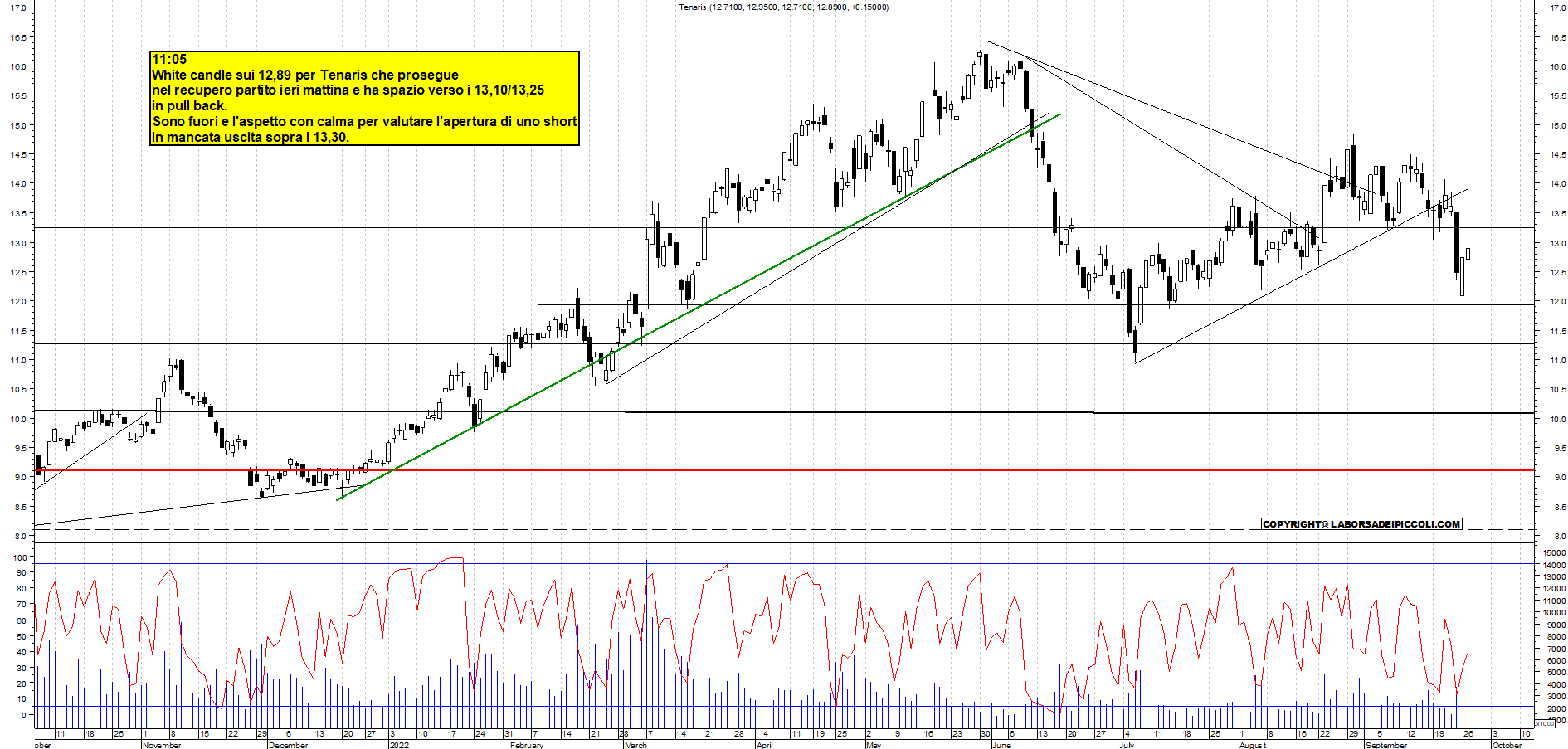Select the 'November' month label on the time axis

click(x=162, y=745)
